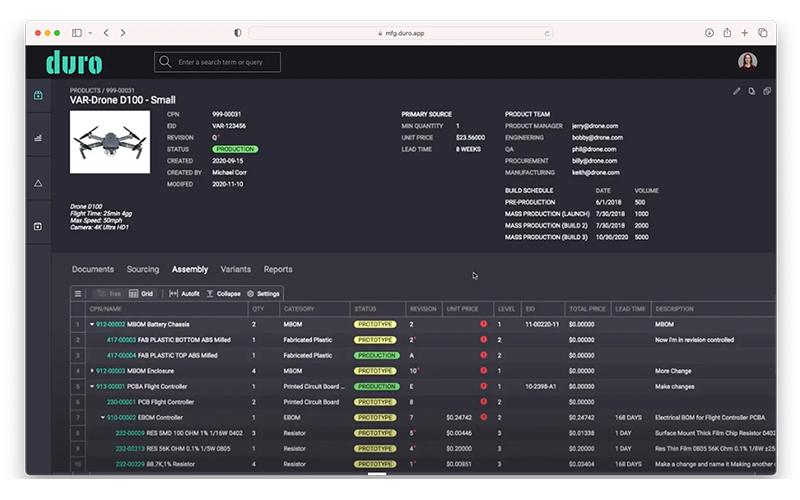The image size is (800, 500).
Task: Collapse the 913-00001 PCBA Flight Controller row
Action: [x=92, y=386]
